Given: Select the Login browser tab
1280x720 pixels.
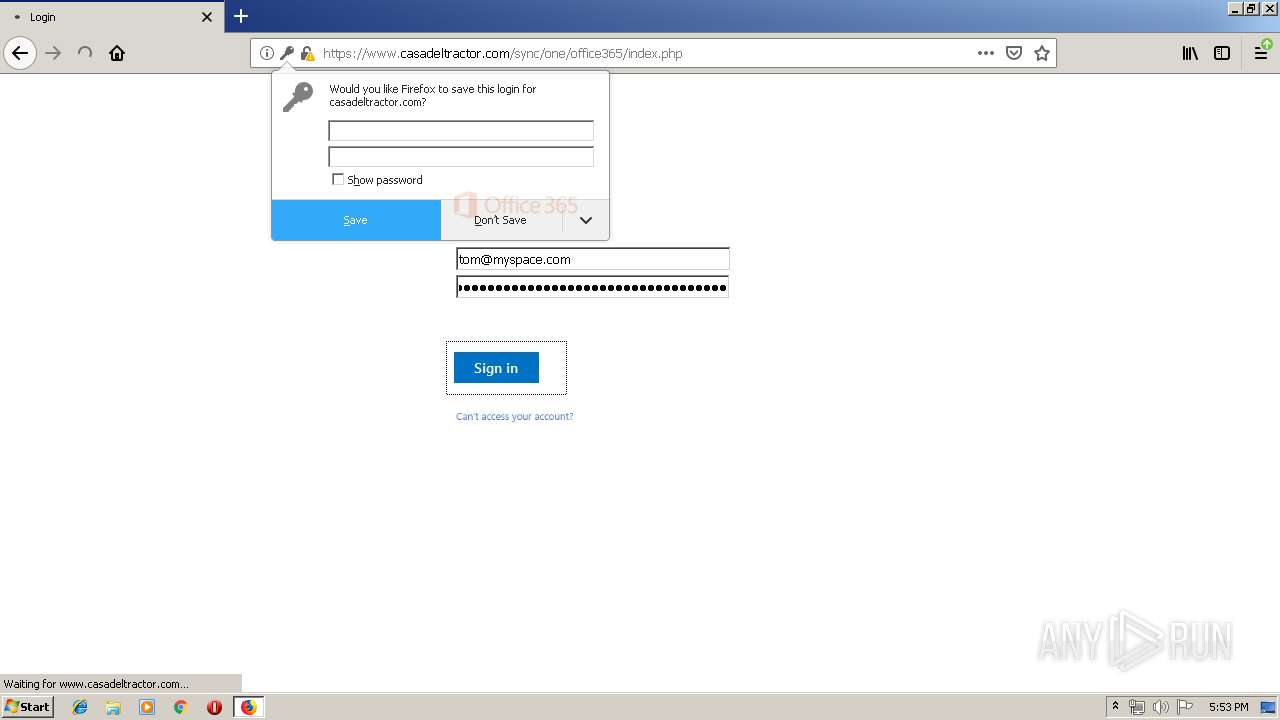Looking at the screenshot, I should (110, 17).
